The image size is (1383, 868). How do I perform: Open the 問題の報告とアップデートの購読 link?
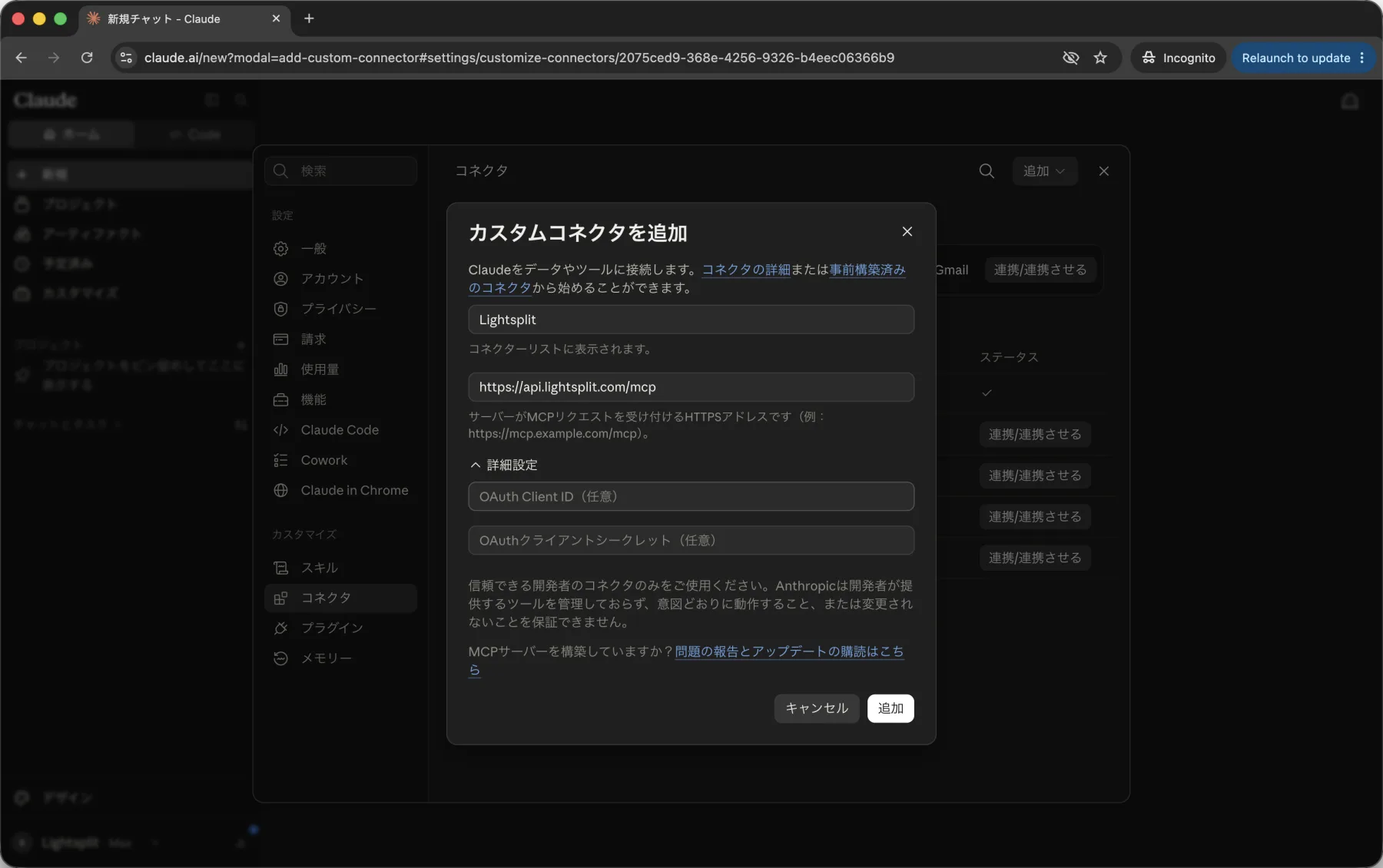tap(789, 651)
